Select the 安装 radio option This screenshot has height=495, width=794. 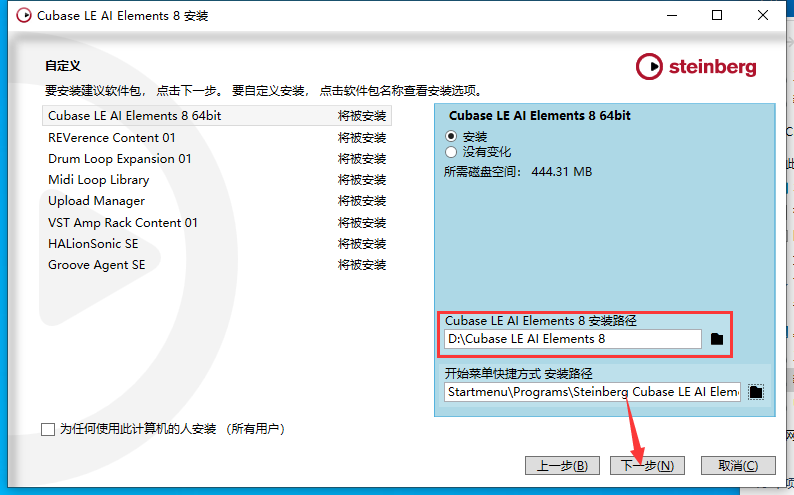(451, 136)
